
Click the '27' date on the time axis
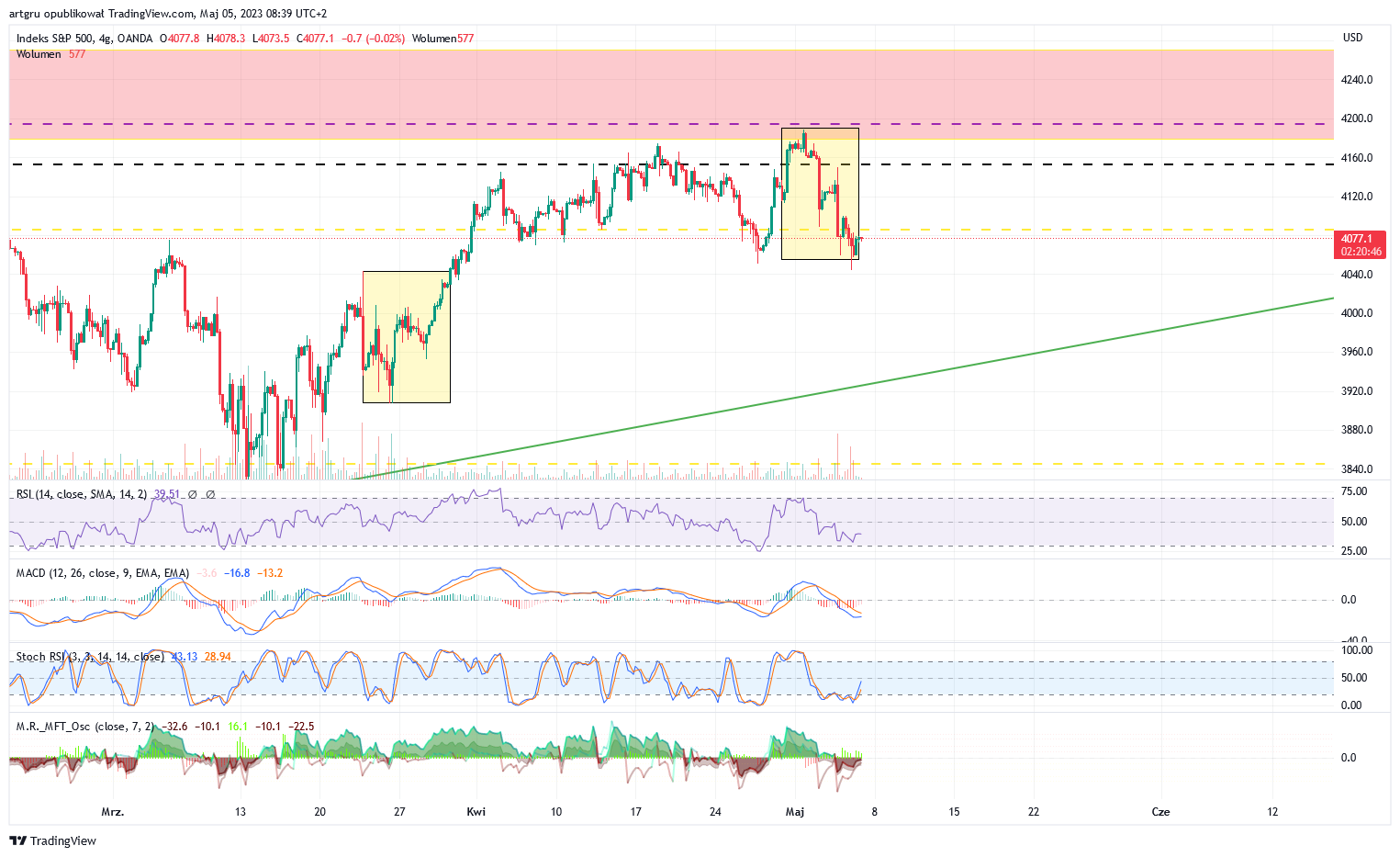pos(399,812)
